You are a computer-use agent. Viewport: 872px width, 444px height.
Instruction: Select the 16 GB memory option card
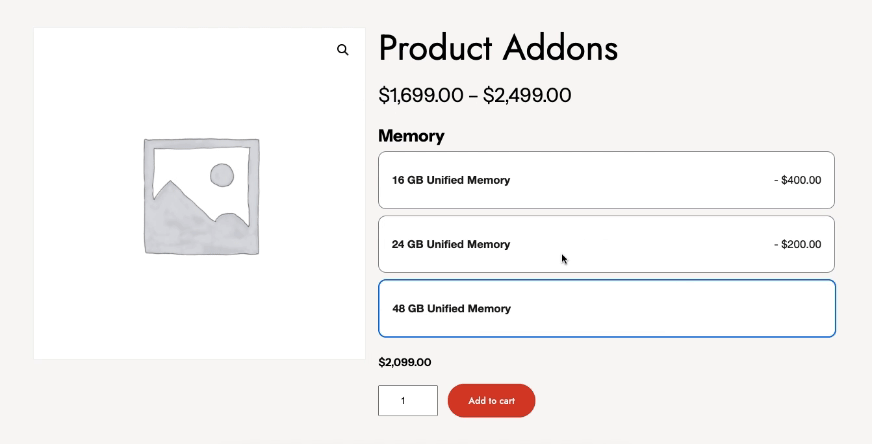(x=606, y=180)
